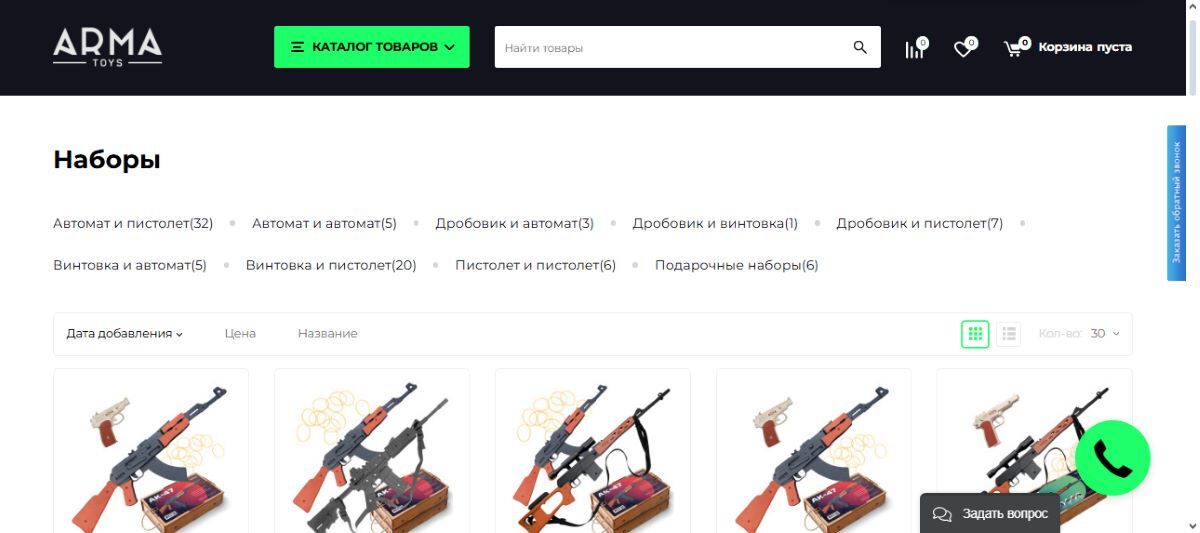Screen dimensions: 1200x533
Task: Click the Заказать обратный звонок side tab
Action: [x=1176, y=203]
